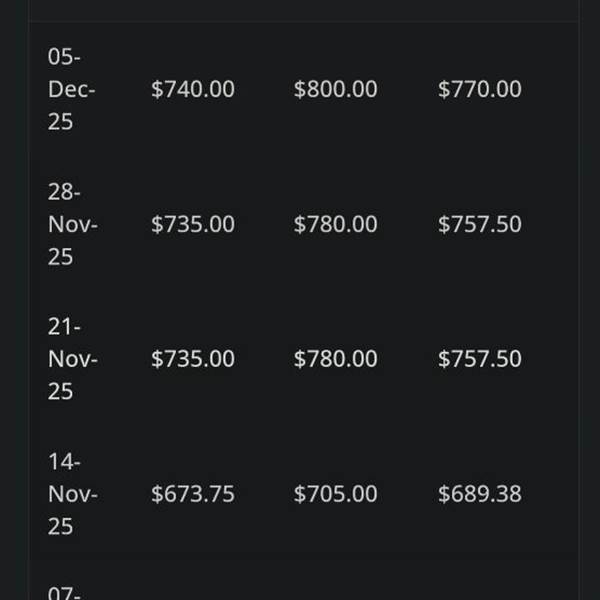
Task: Click $800.00 in the 05-Dec-25 row
Action: tap(335, 89)
